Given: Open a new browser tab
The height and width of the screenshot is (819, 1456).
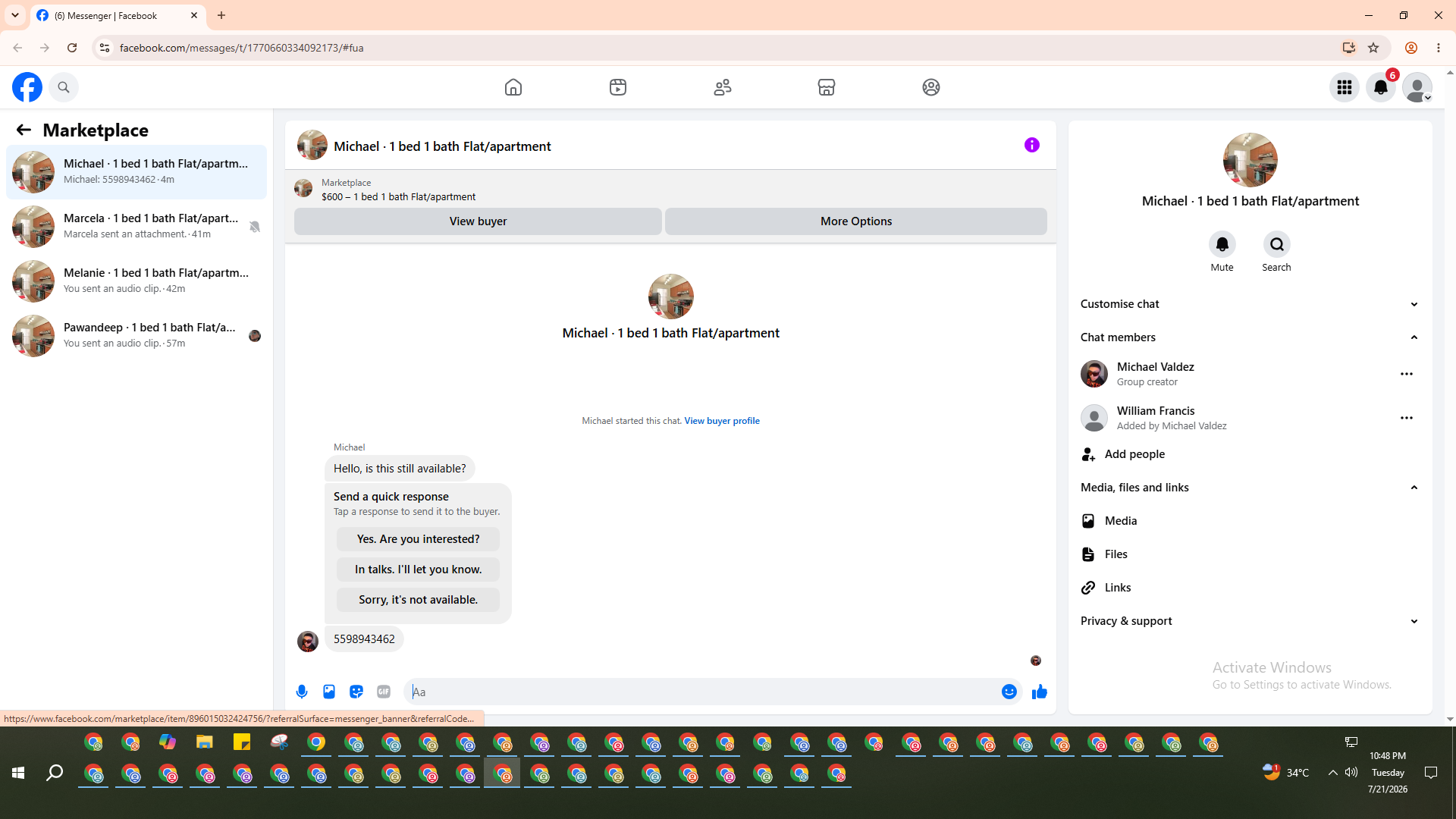Looking at the screenshot, I should [221, 15].
